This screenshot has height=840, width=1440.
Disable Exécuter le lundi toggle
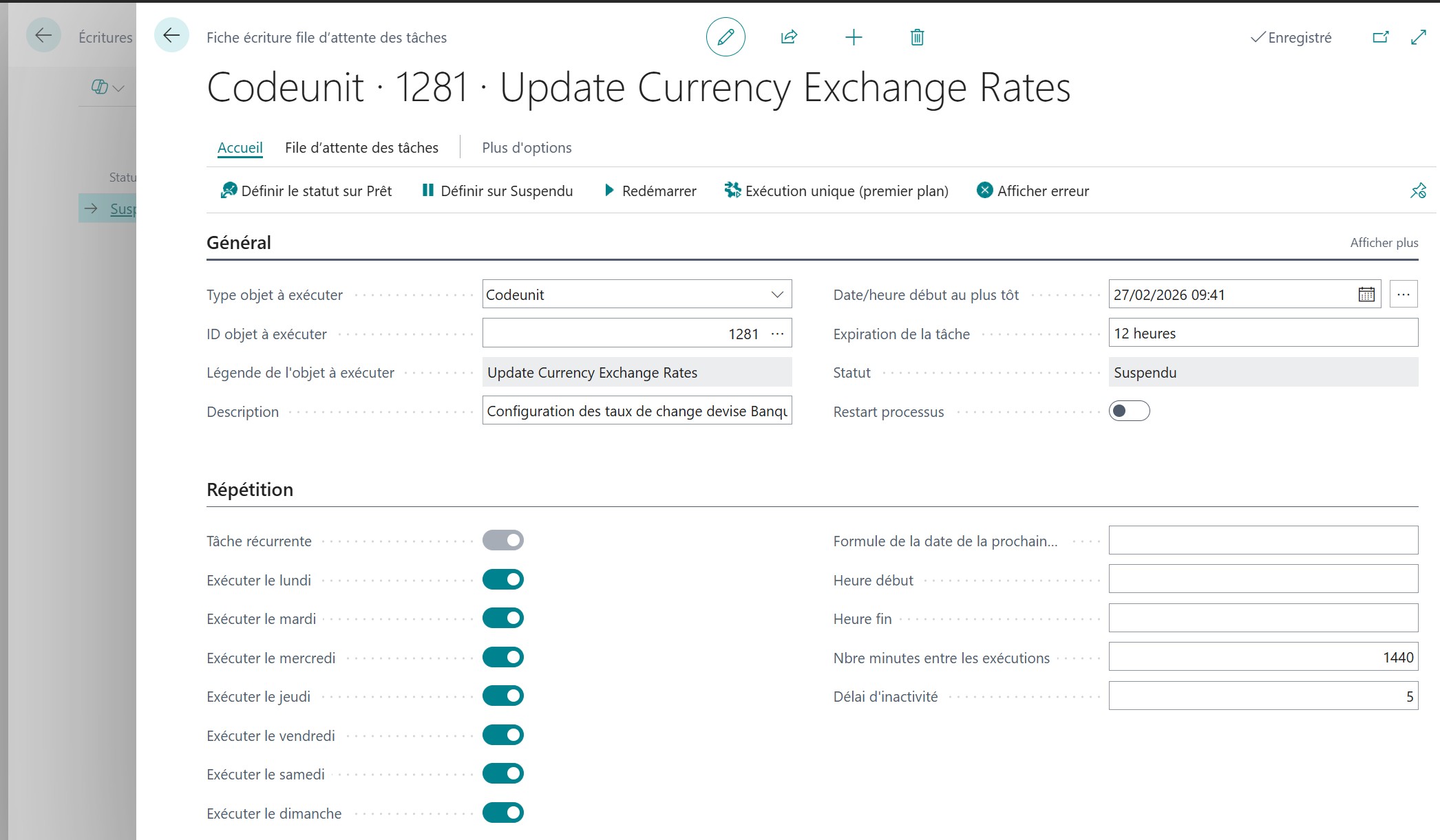pos(503,579)
